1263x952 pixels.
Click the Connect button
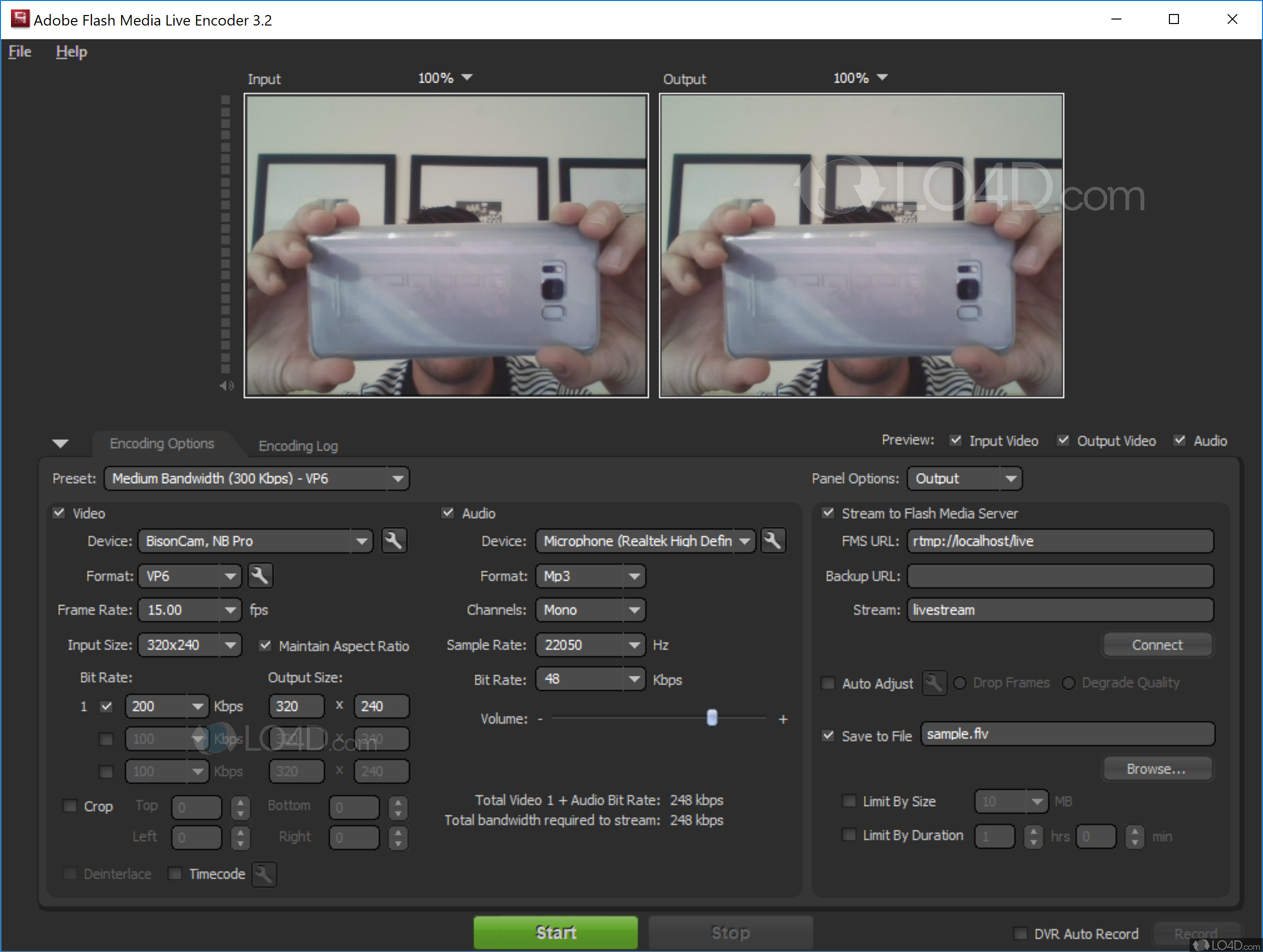tap(1157, 645)
